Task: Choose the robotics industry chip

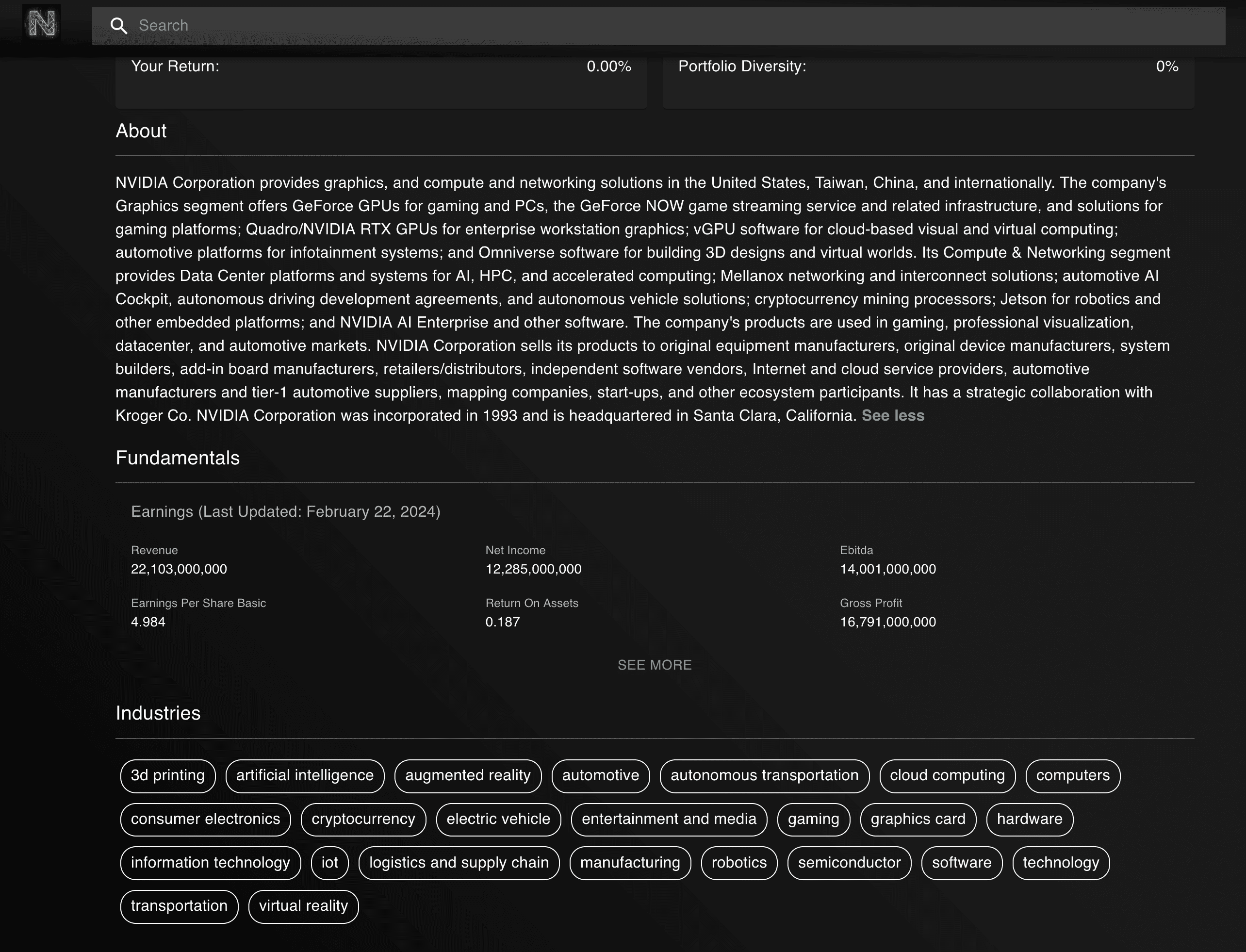Action: pos(739,862)
